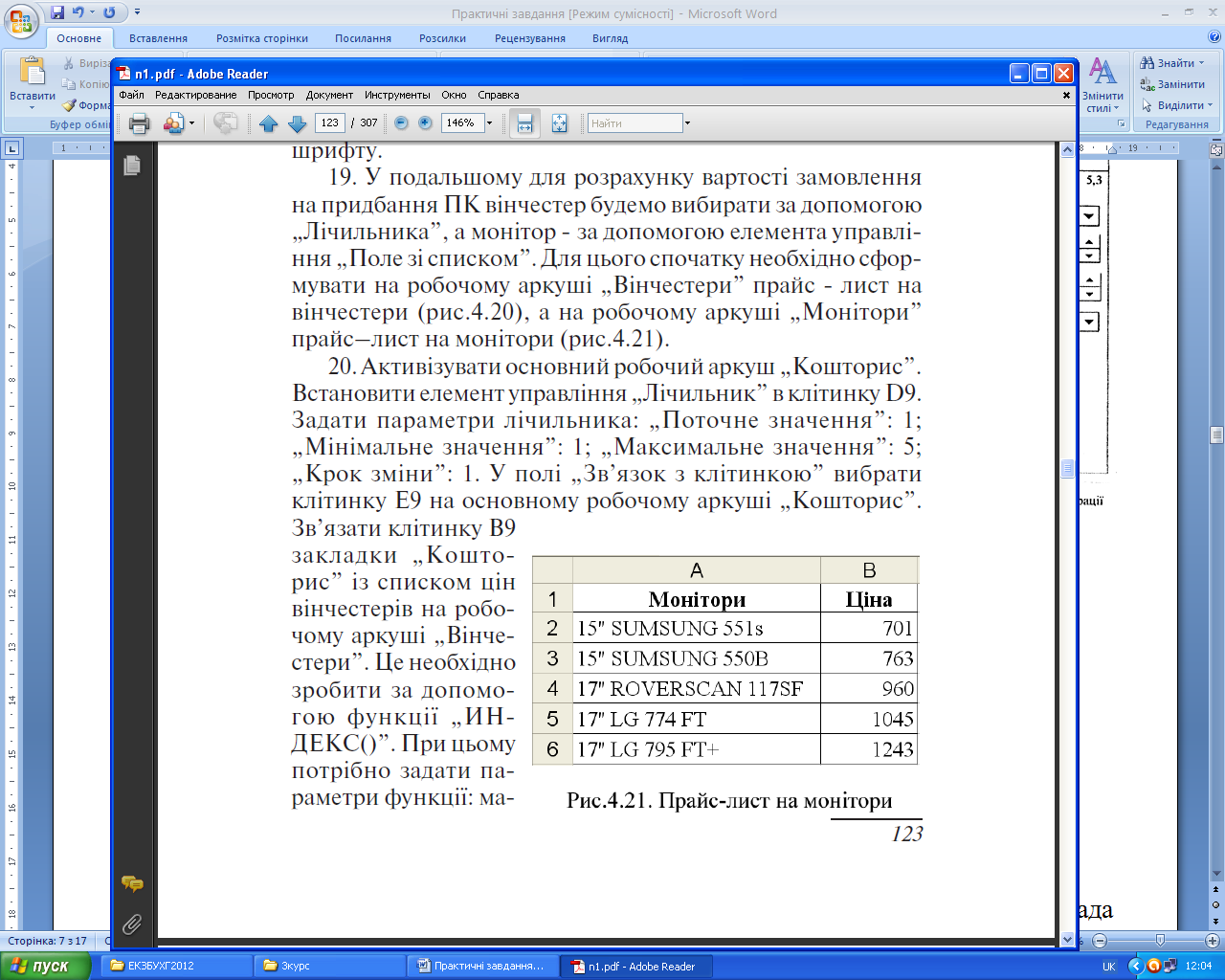
Task: Open Customize Quick Access Toolbar dropdown
Action: [137, 12]
